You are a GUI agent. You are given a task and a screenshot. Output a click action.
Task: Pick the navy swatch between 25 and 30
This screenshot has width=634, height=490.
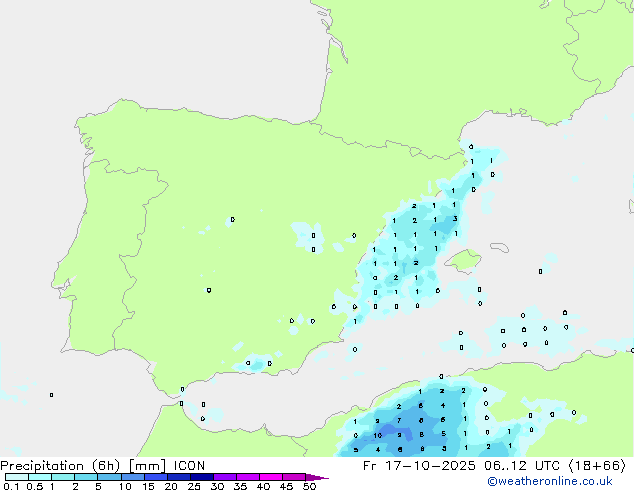(x=201, y=477)
